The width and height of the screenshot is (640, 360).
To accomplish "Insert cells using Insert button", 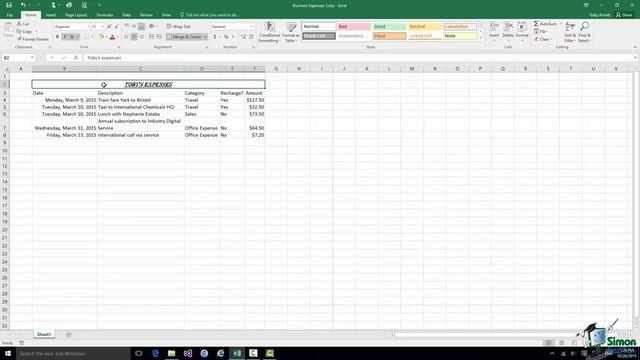I will point(494,31).
